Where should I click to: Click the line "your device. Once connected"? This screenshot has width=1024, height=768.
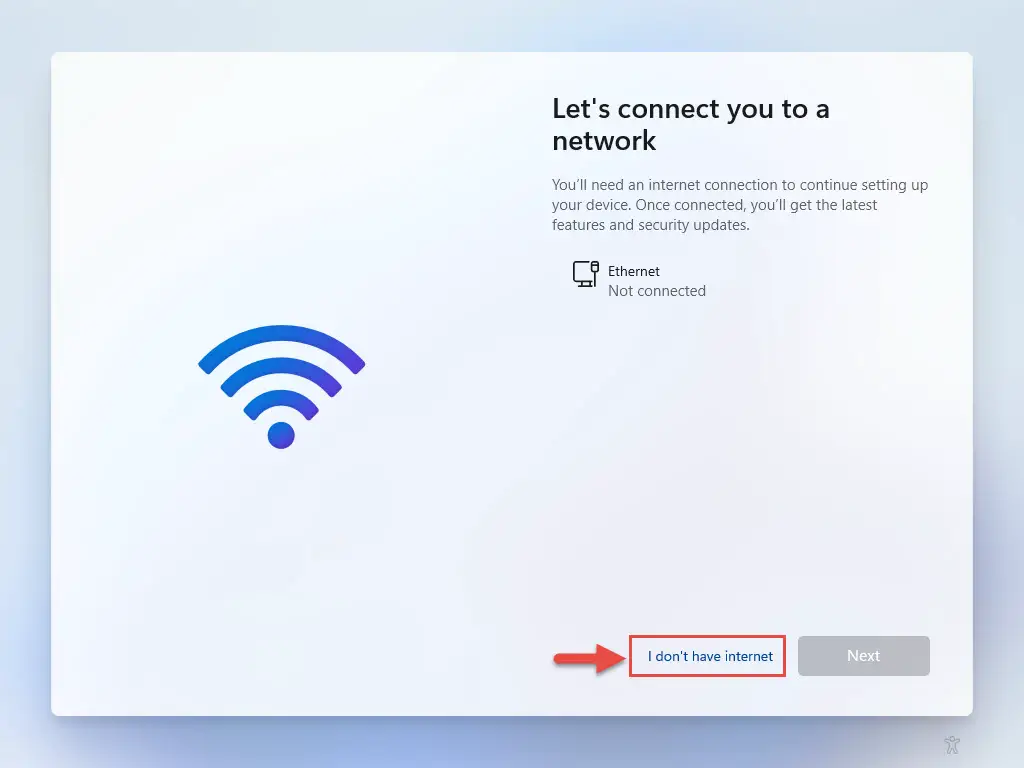(714, 205)
